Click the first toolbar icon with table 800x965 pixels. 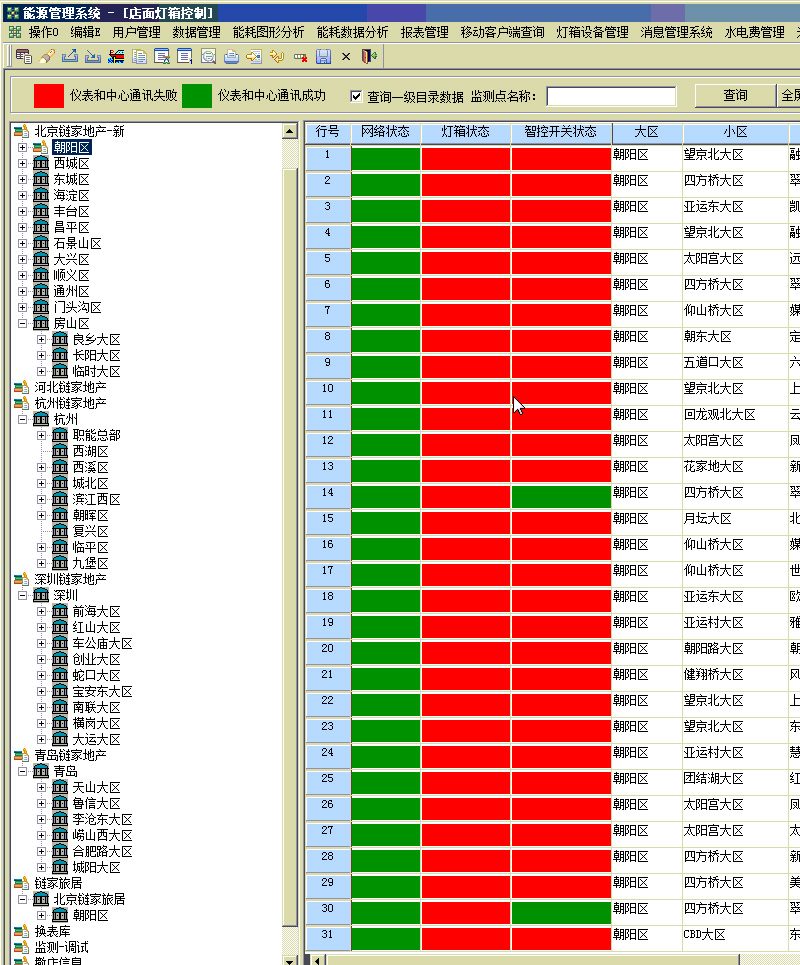coord(23,56)
